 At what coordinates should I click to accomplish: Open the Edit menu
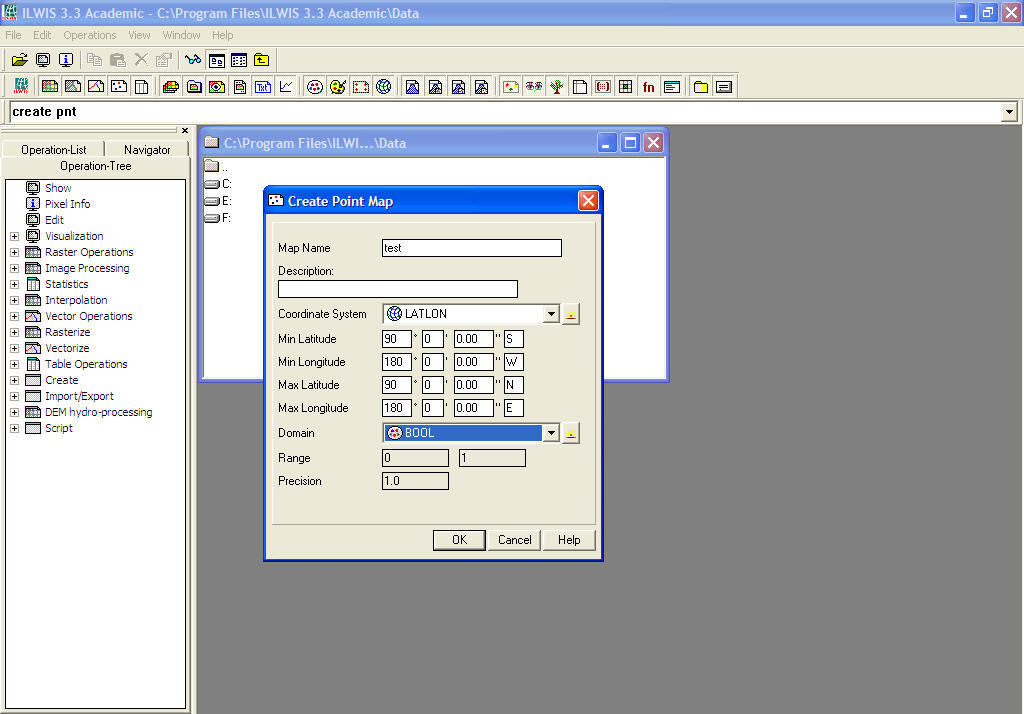click(42, 35)
